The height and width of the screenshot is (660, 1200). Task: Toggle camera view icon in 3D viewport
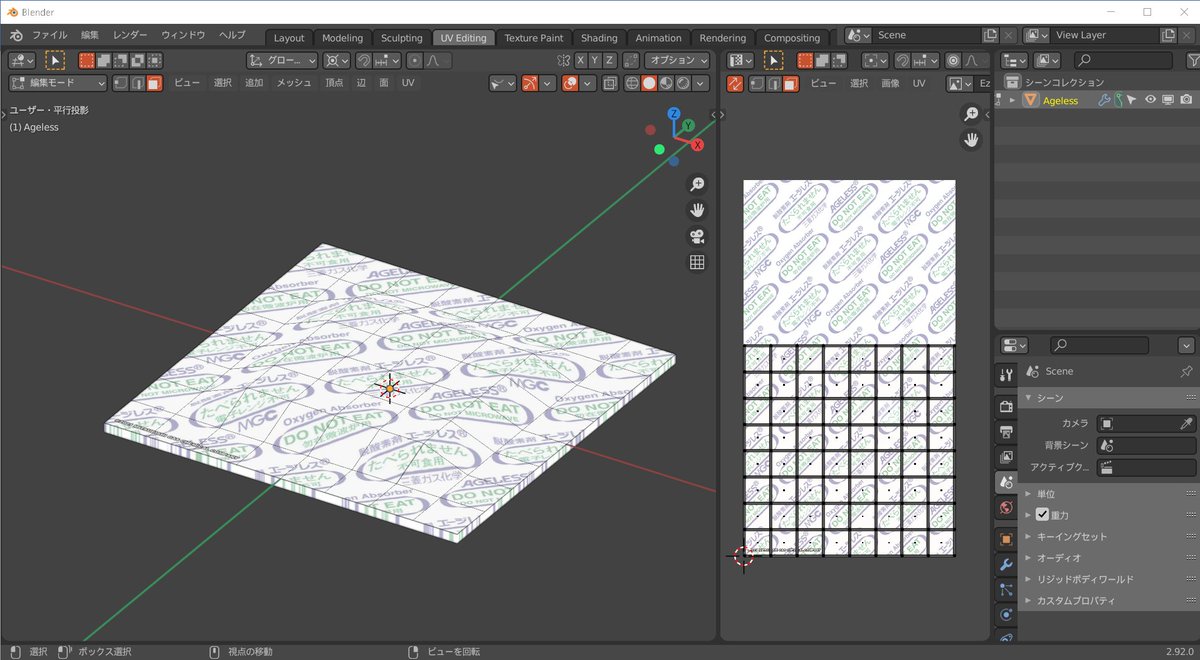[697, 237]
